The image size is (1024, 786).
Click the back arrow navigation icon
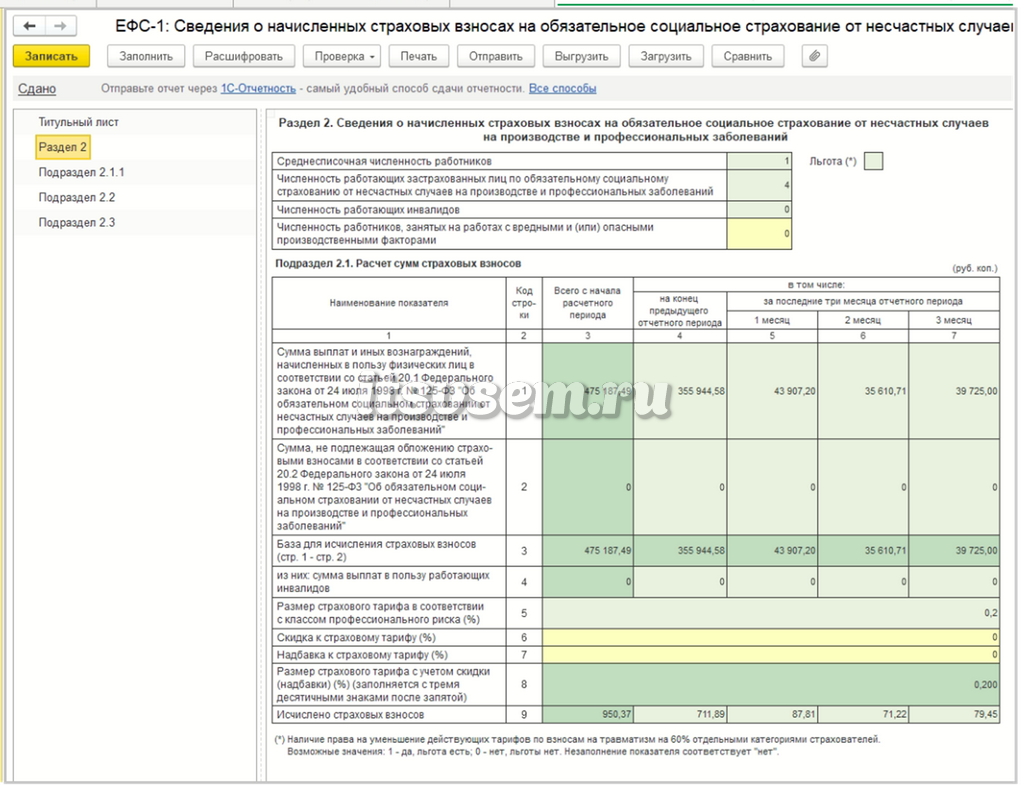tap(29, 26)
